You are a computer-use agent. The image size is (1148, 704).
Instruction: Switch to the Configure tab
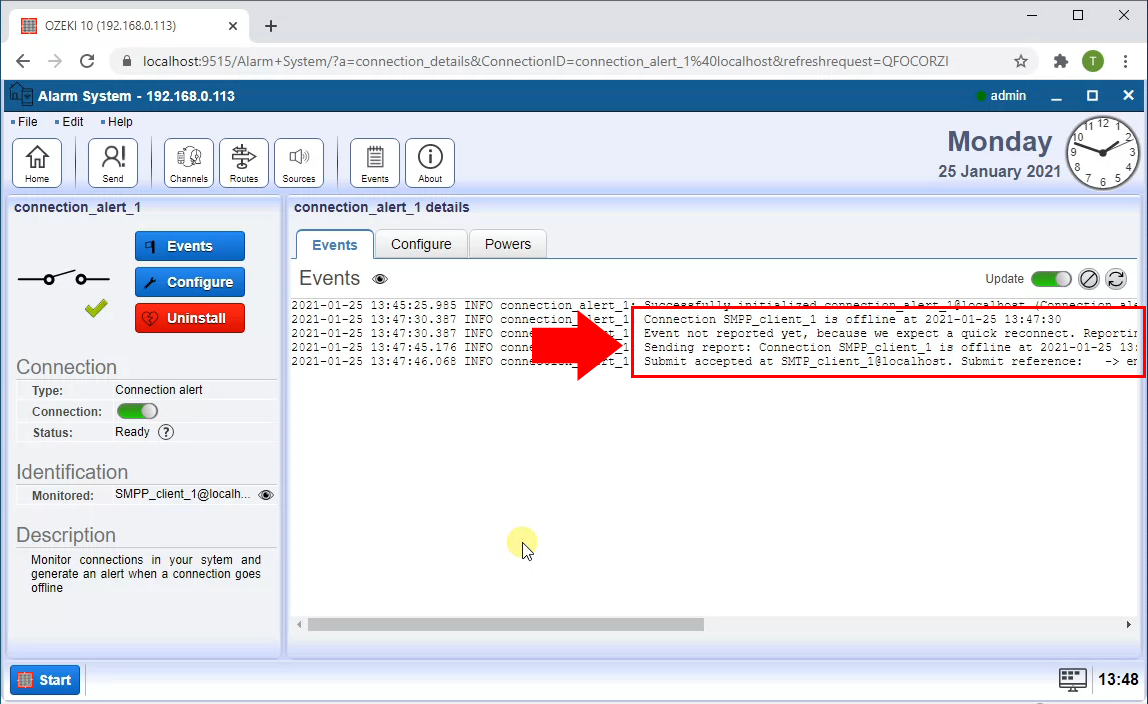pos(421,244)
